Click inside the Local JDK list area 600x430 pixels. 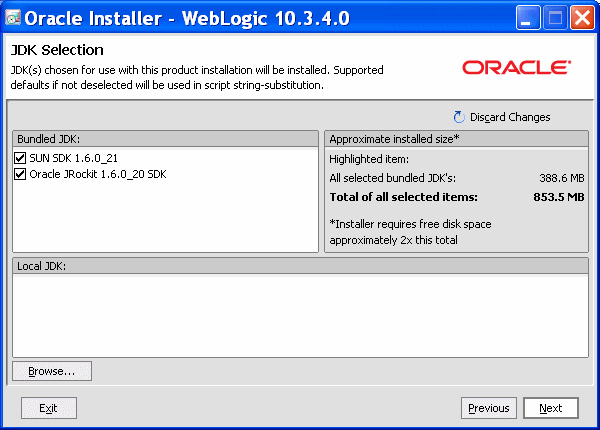tap(300, 316)
